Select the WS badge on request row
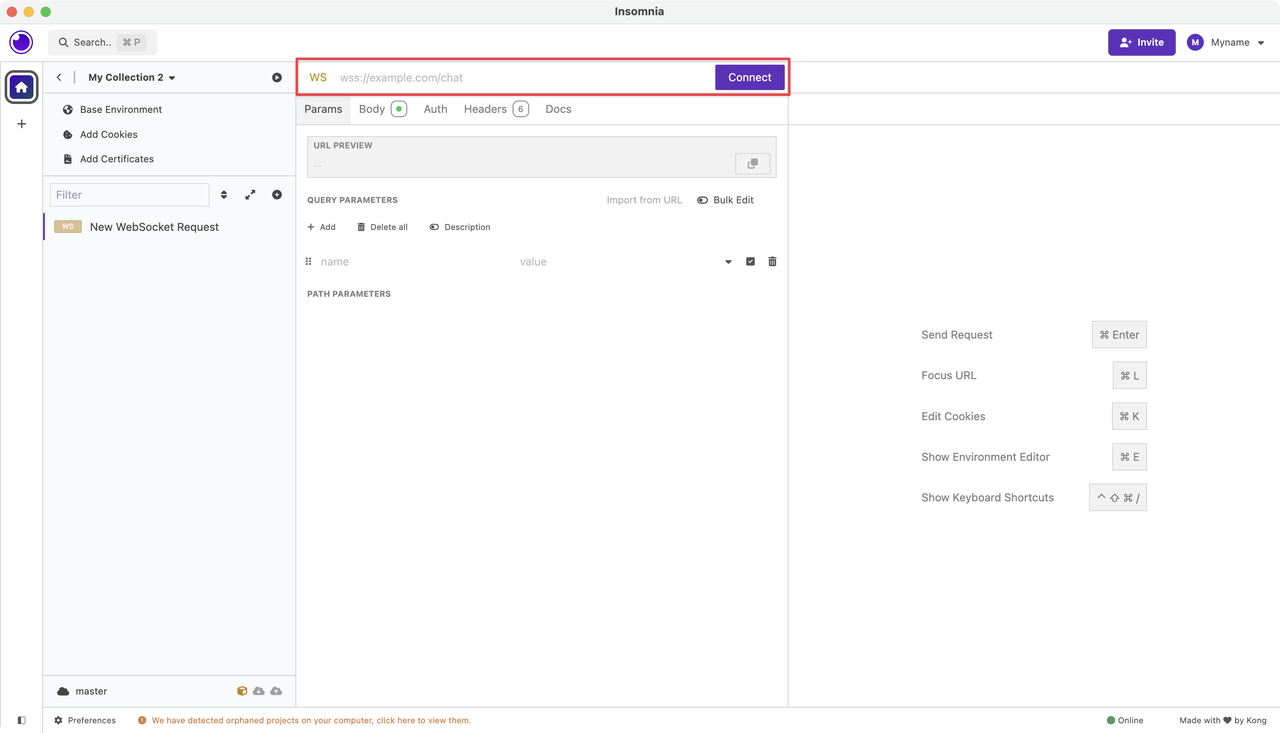 (x=68, y=227)
